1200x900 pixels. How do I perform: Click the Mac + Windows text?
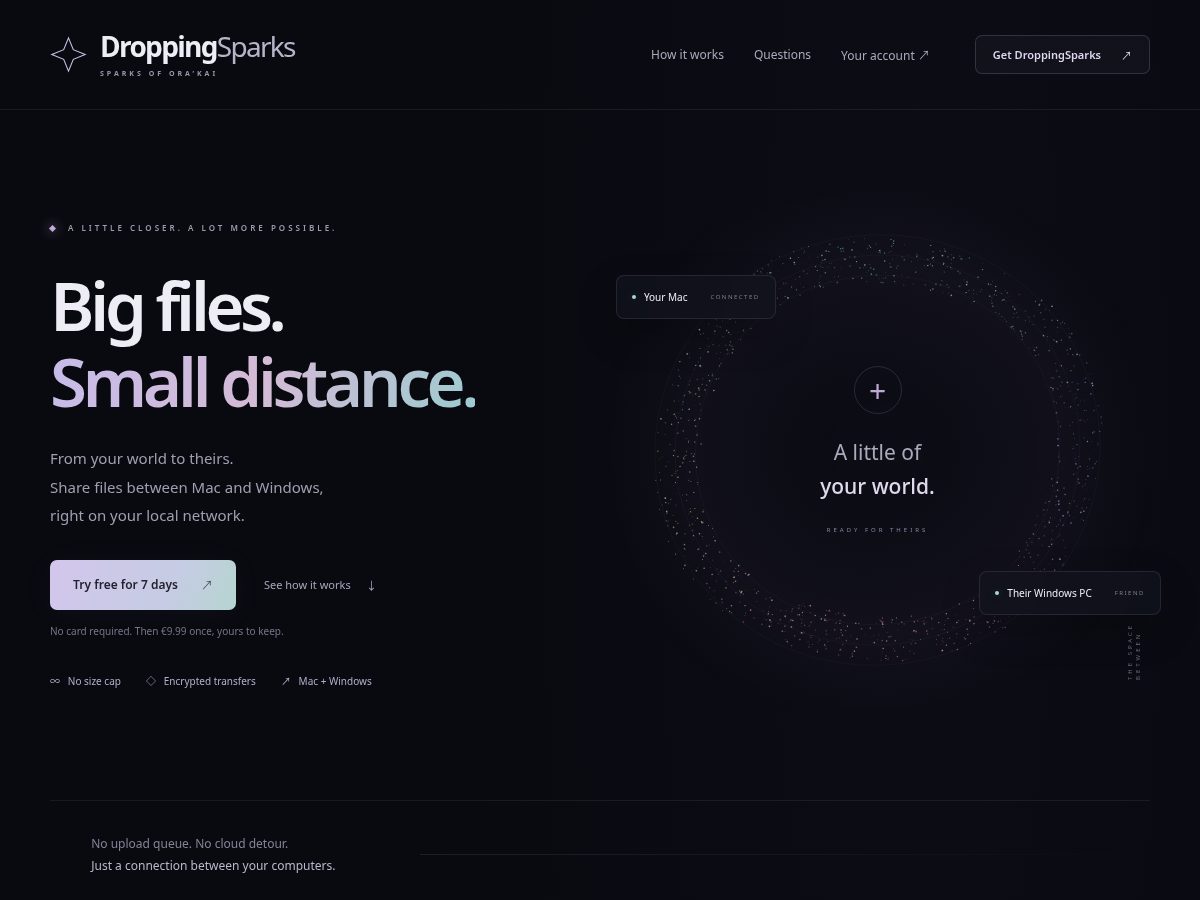click(335, 681)
